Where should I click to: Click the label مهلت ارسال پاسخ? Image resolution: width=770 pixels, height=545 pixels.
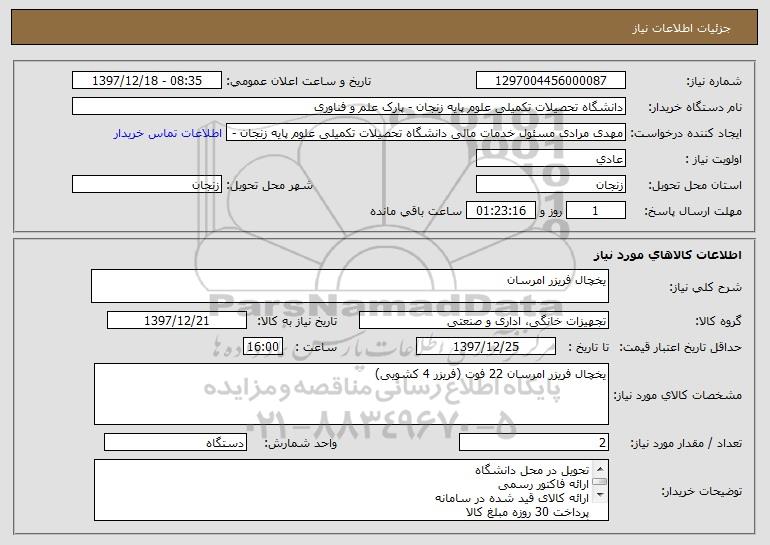pyautogui.click(x=693, y=212)
